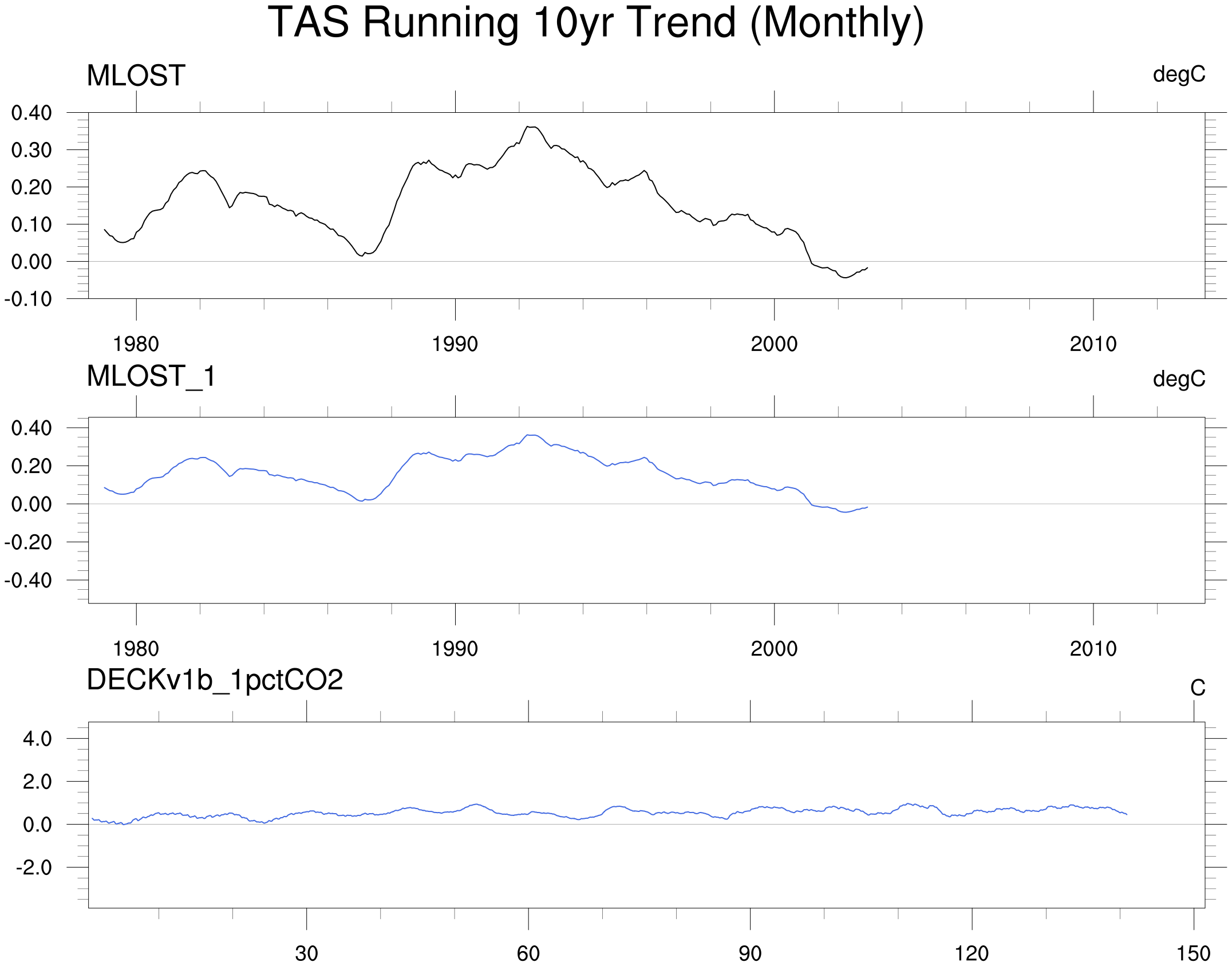Click the 150 x-axis label on the bottom panel

(x=1193, y=953)
